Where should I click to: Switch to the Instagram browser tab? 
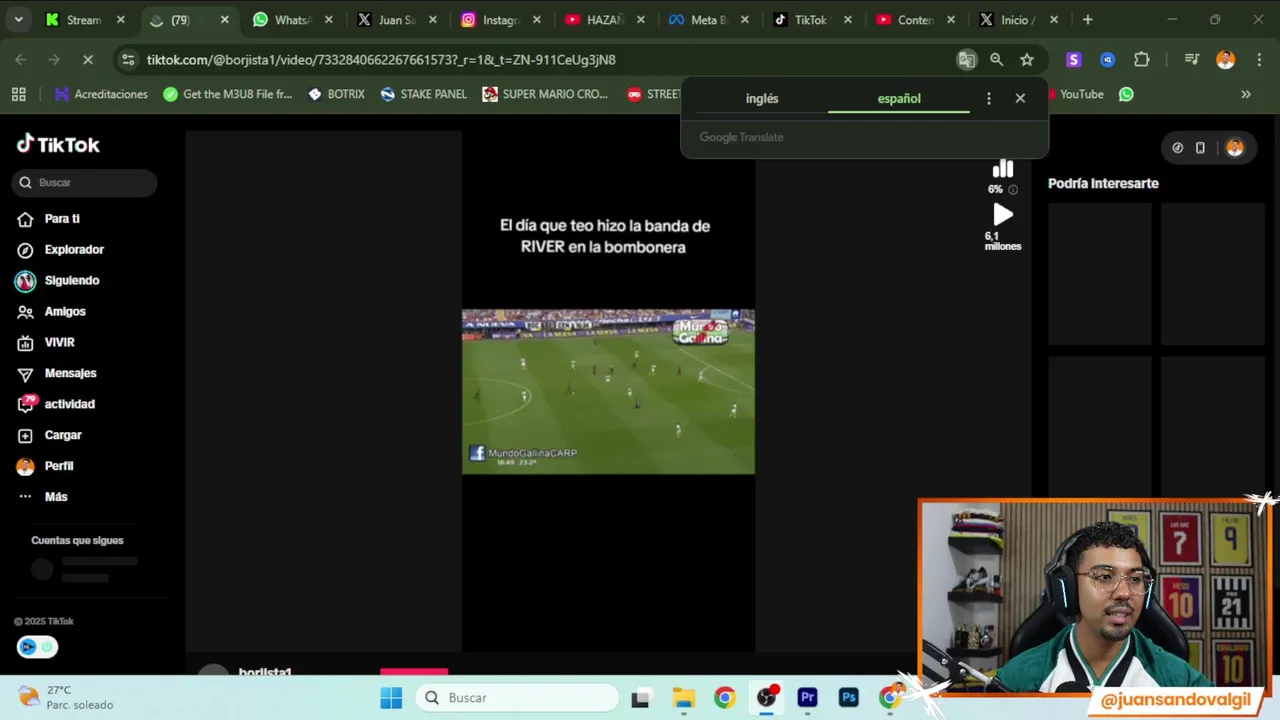click(500, 20)
